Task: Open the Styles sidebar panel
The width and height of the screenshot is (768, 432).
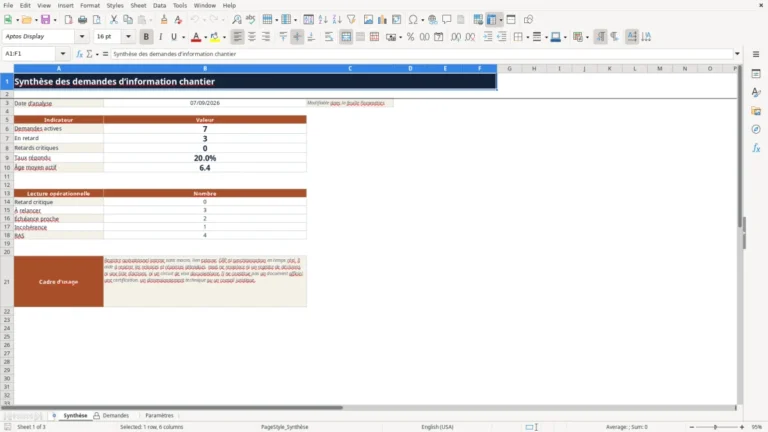Action: point(756,92)
